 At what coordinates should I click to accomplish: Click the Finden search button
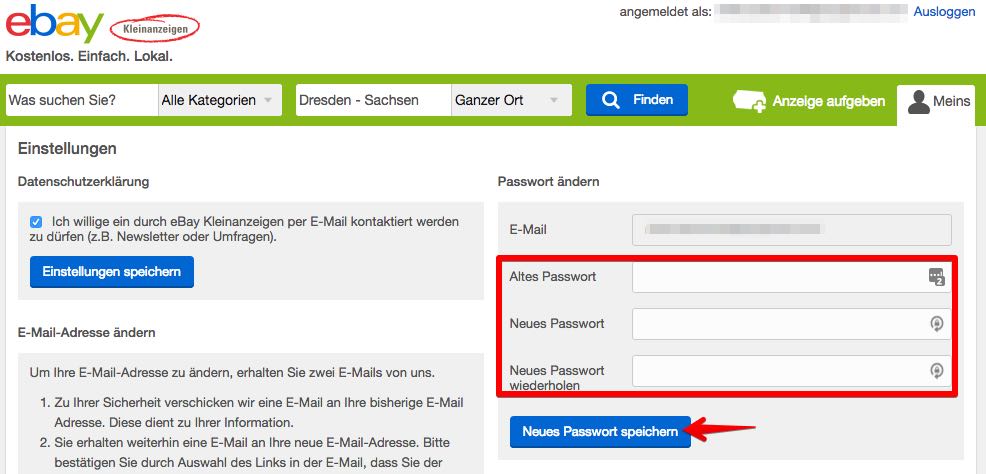(636, 100)
